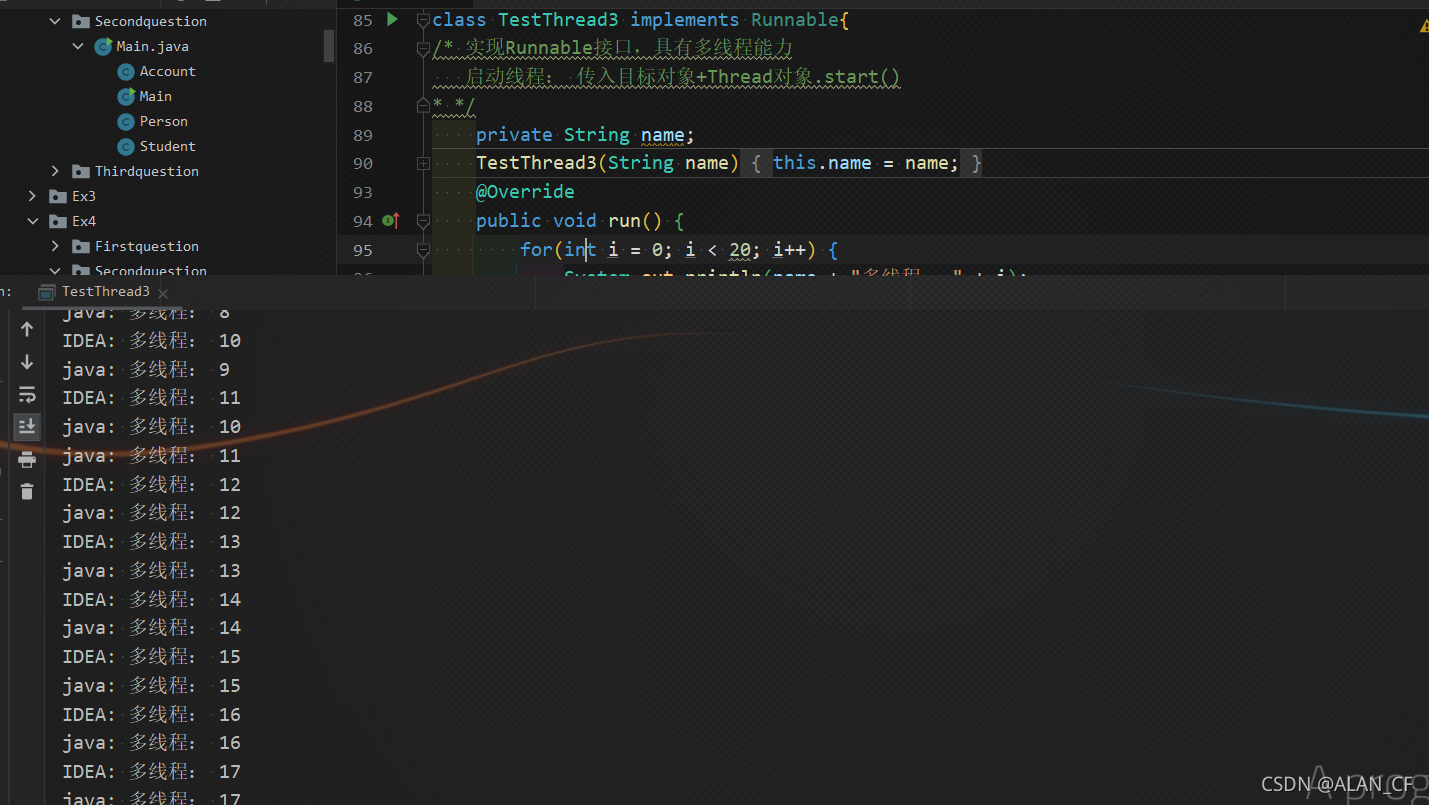The width and height of the screenshot is (1429, 805).
Task: Click the Account class icon in the tree
Action: click(126, 71)
